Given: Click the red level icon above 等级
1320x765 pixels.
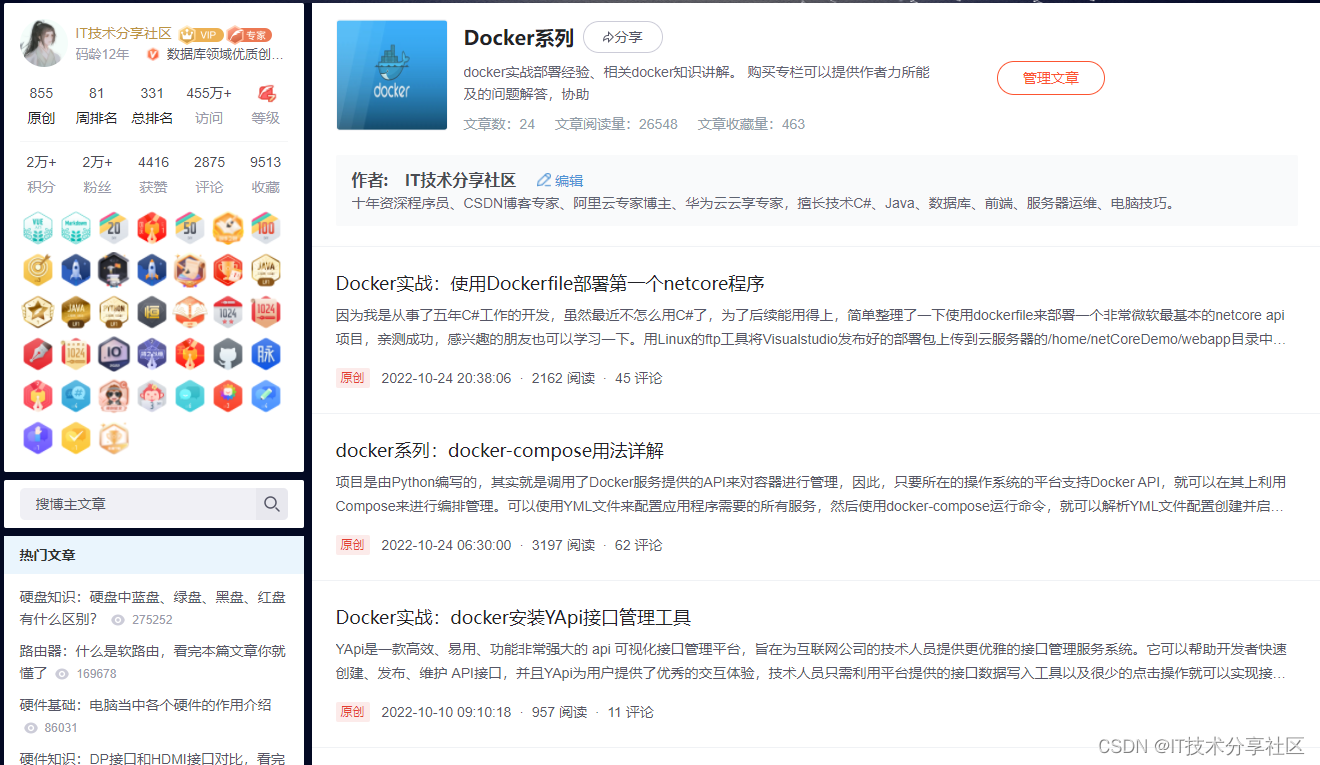Looking at the screenshot, I should point(266,93).
